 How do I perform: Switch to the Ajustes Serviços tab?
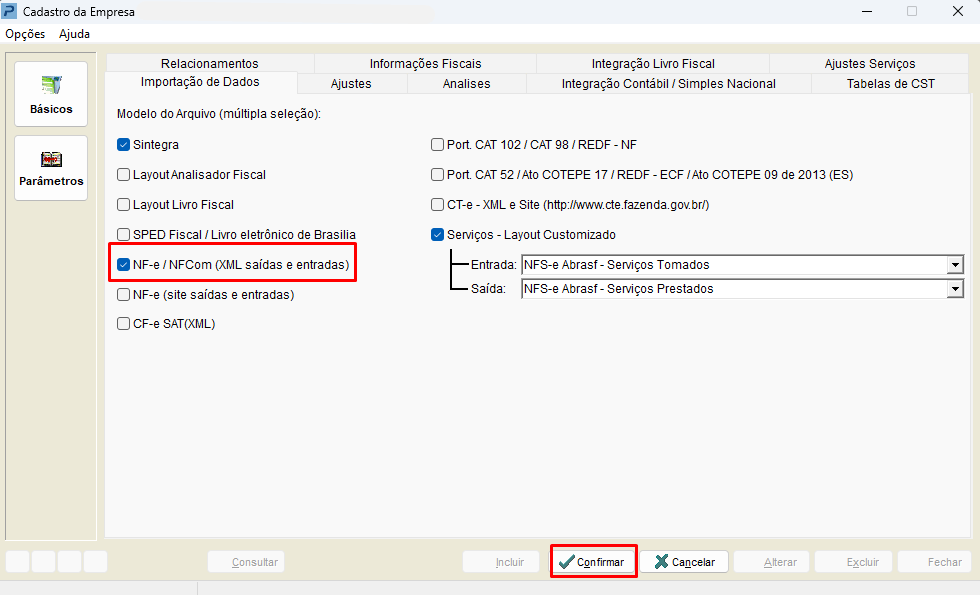(869, 63)
